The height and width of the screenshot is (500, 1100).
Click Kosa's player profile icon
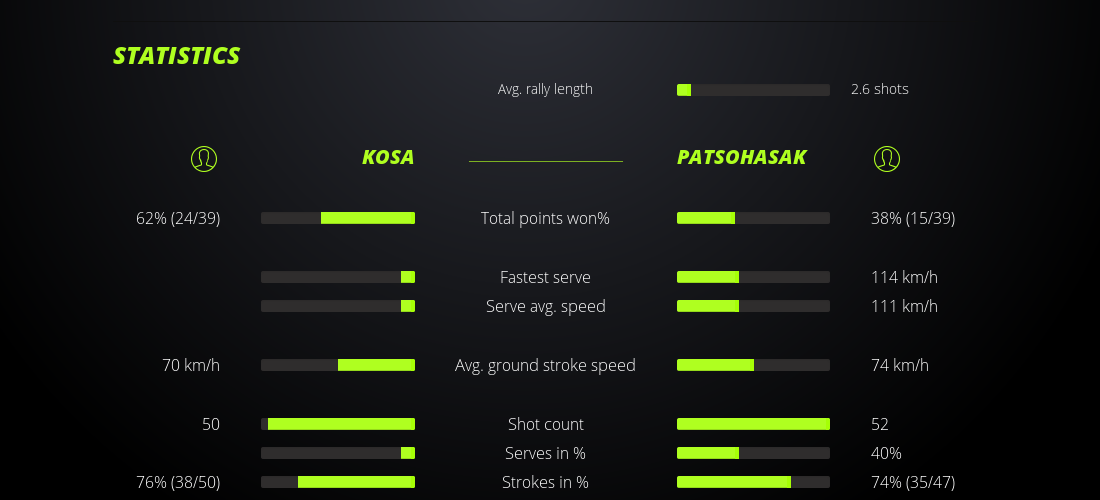(204, 158)
